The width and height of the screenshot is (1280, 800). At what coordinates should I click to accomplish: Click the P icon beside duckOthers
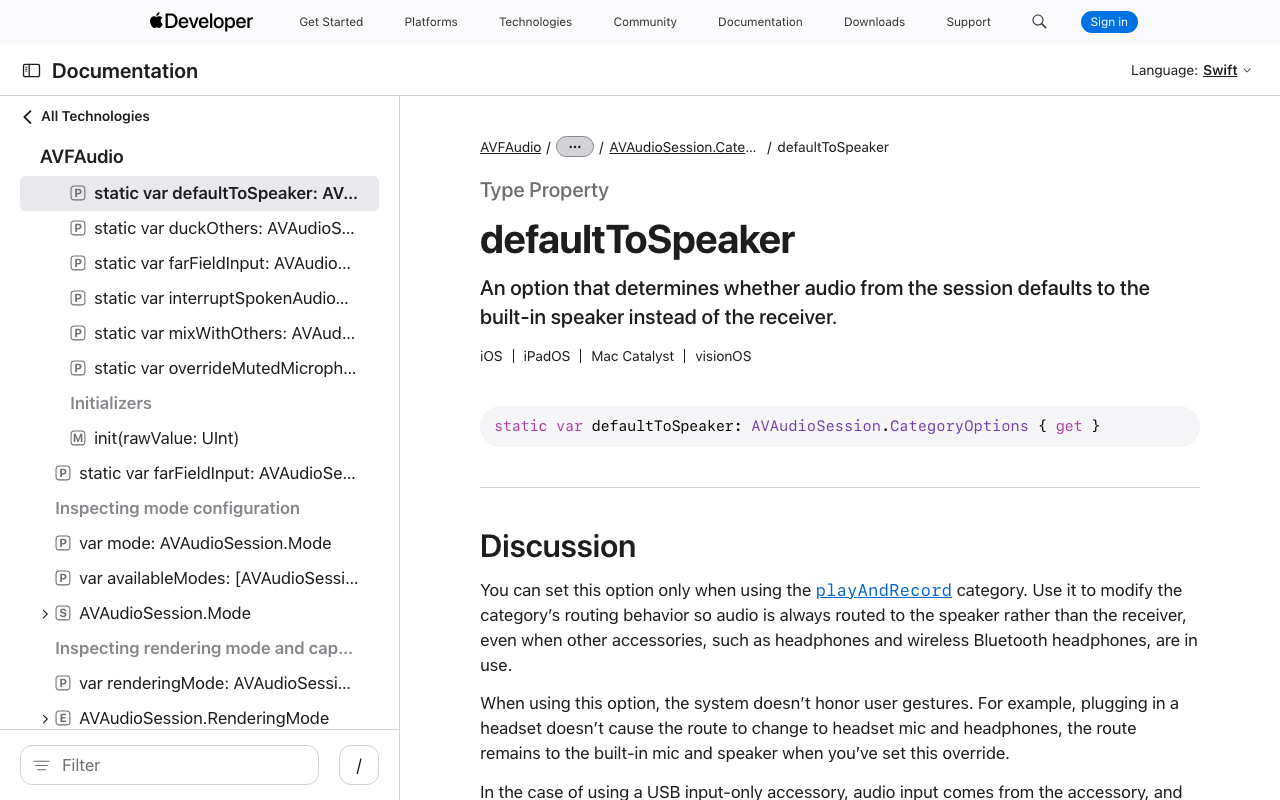click(x=77, y=228)
